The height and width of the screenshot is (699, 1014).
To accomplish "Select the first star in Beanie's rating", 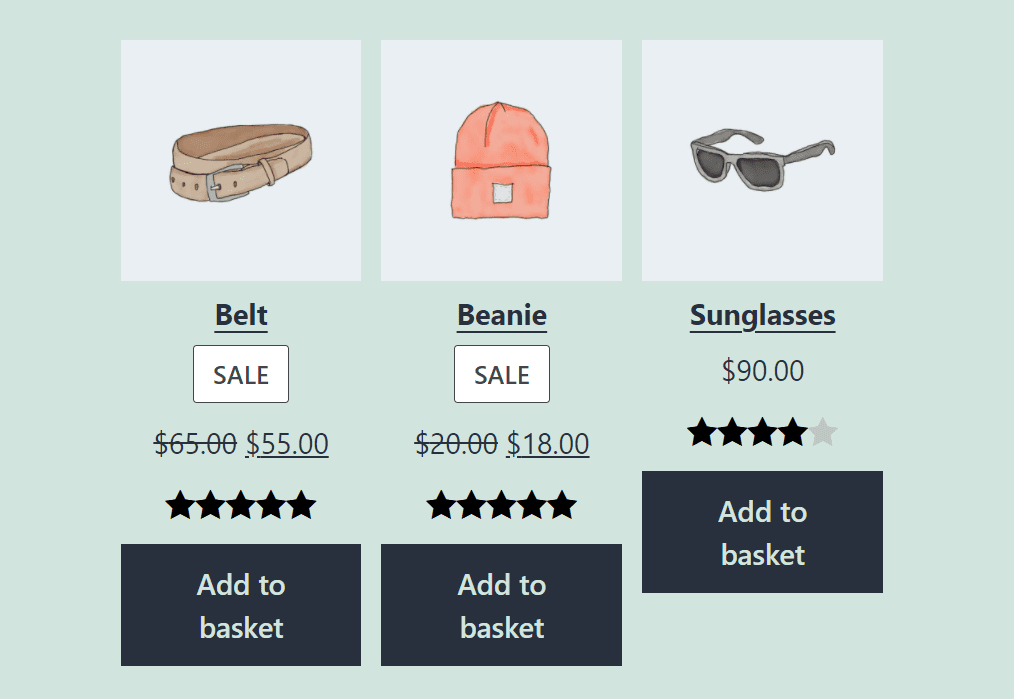I will [437, 505].
